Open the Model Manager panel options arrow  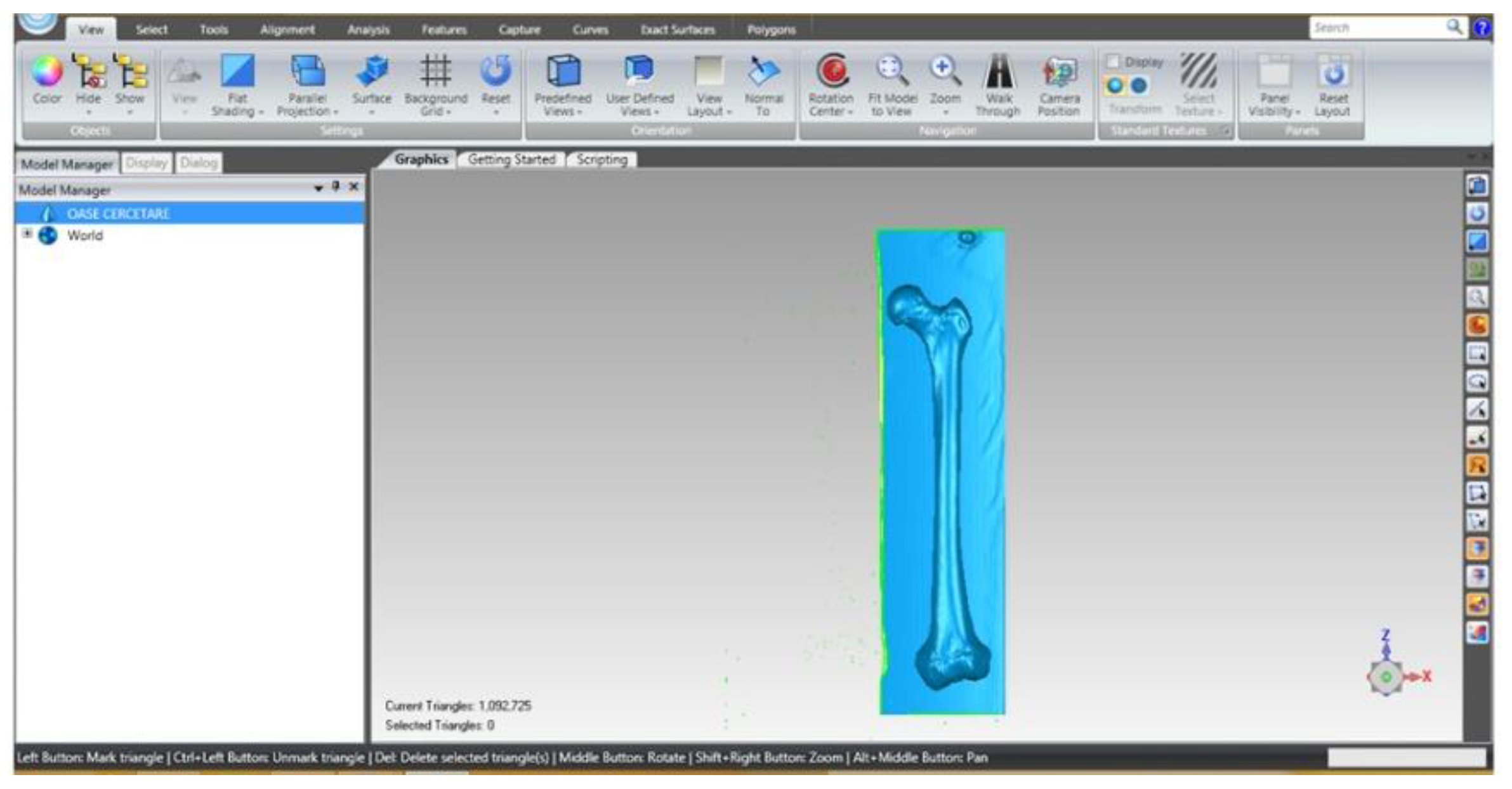[x=319, y=188]
